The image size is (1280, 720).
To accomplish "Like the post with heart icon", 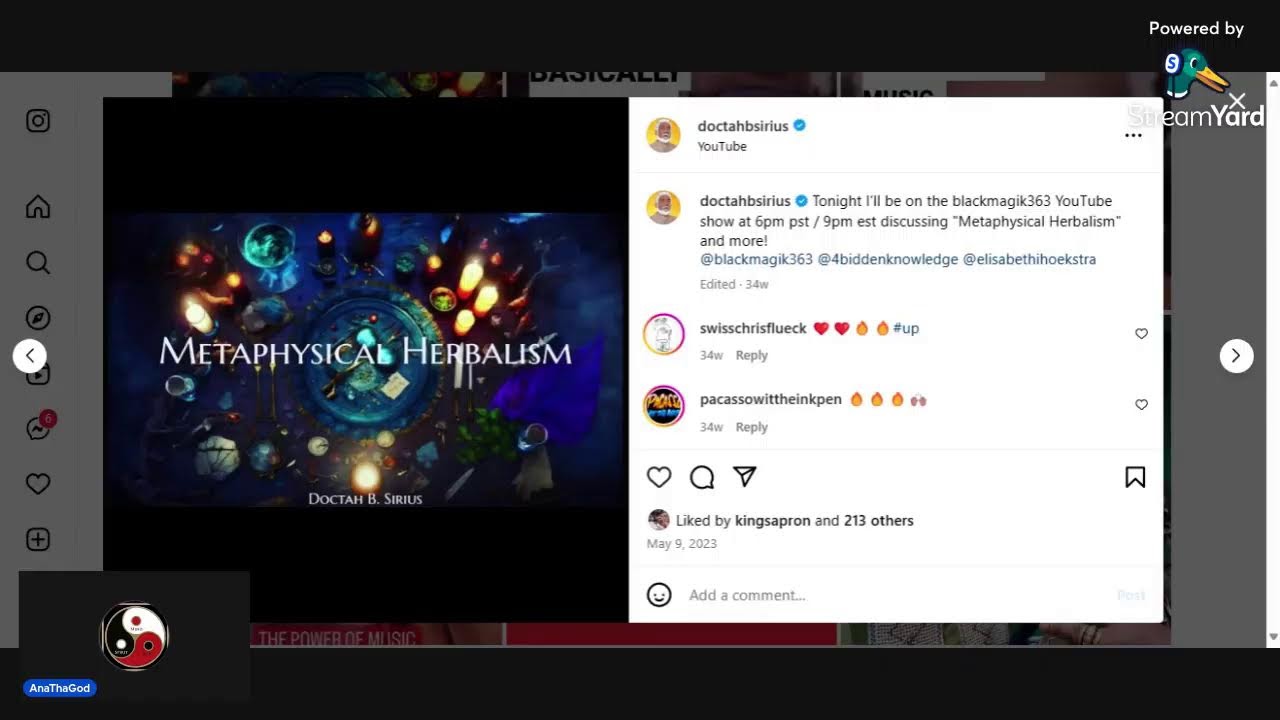I will point(659,477).
